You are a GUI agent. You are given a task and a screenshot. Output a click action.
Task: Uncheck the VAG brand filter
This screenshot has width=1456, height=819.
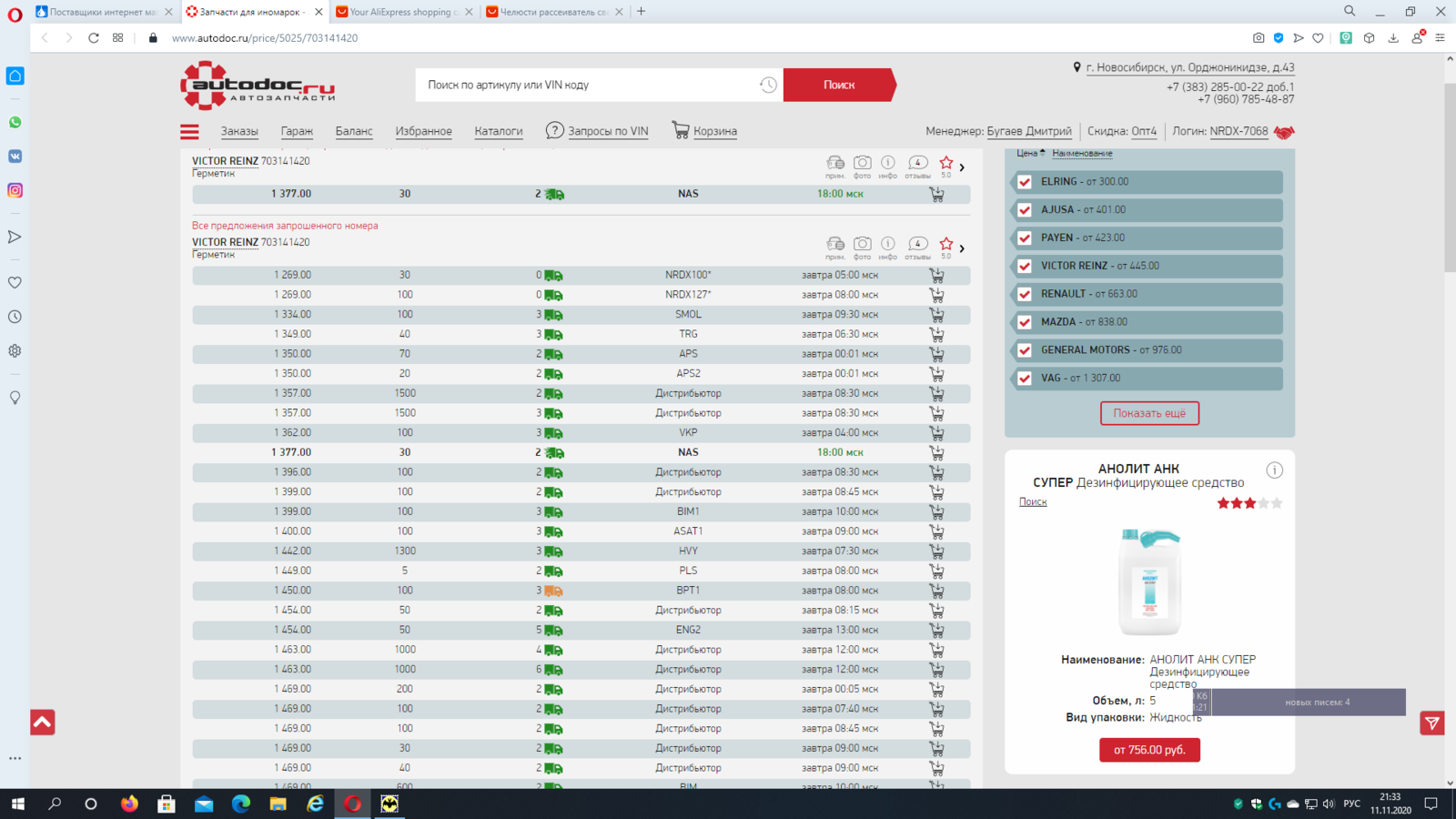pos(1025,379)
